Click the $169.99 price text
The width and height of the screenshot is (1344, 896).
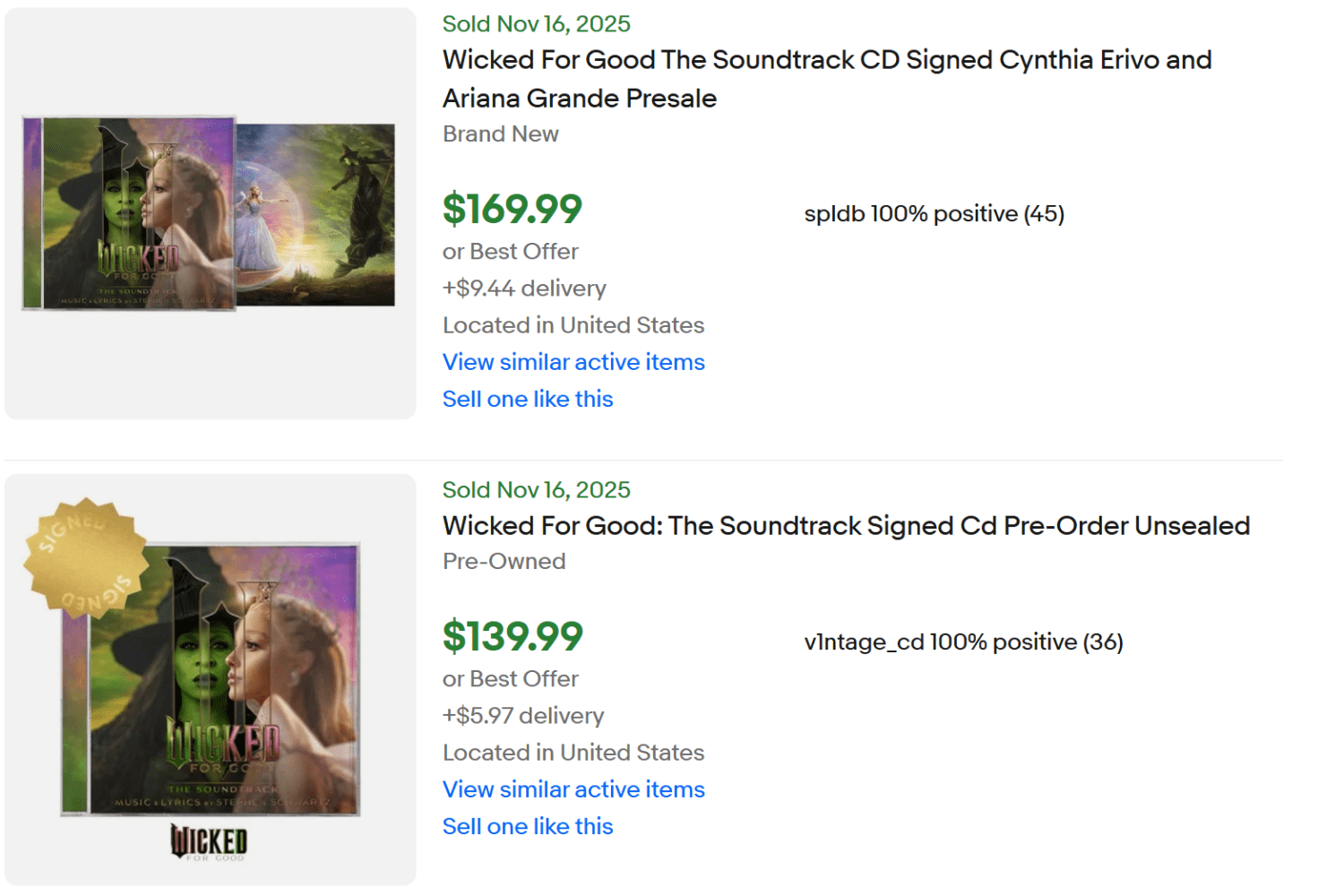coord(512,209)
